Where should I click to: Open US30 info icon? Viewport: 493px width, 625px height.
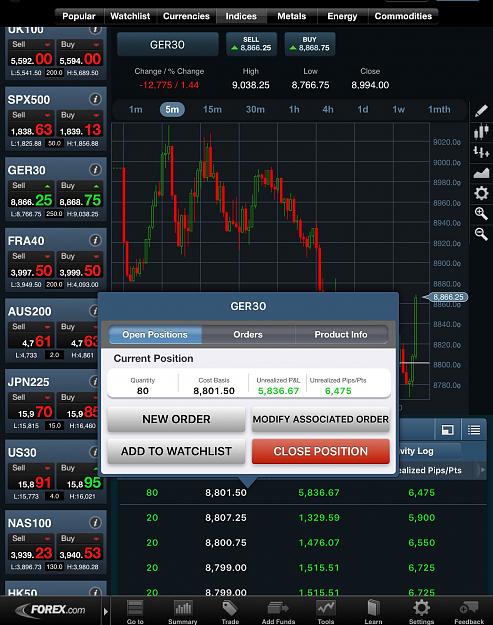tap(94, 452)
